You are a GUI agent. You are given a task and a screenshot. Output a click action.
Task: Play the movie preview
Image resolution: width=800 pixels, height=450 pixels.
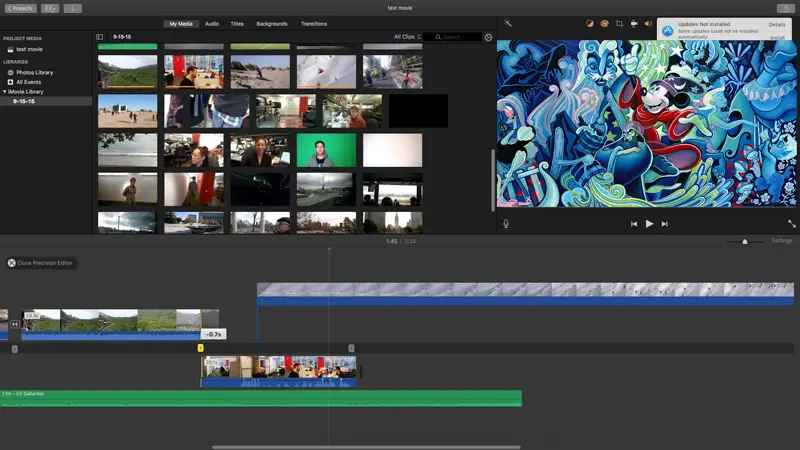[x=649, y=223]
